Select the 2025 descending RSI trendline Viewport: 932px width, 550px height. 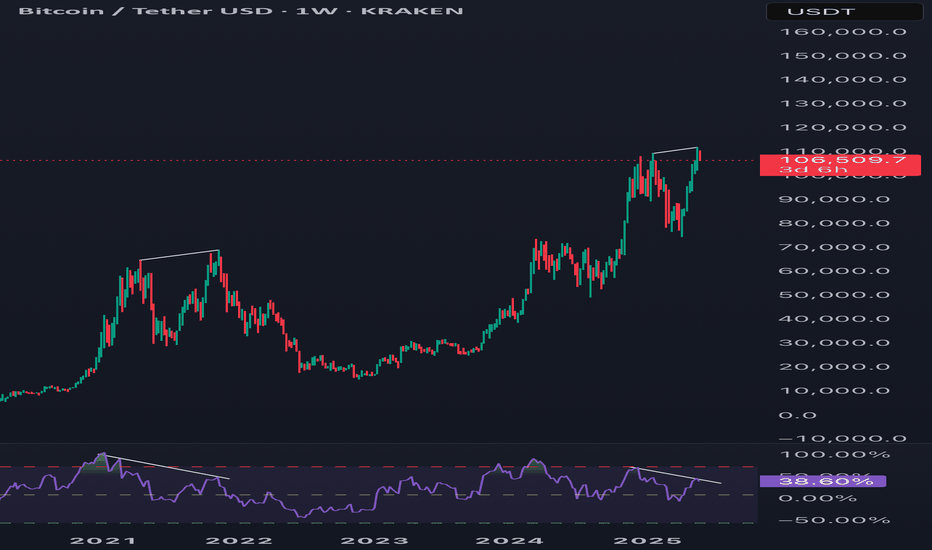[x=676, y=475]
